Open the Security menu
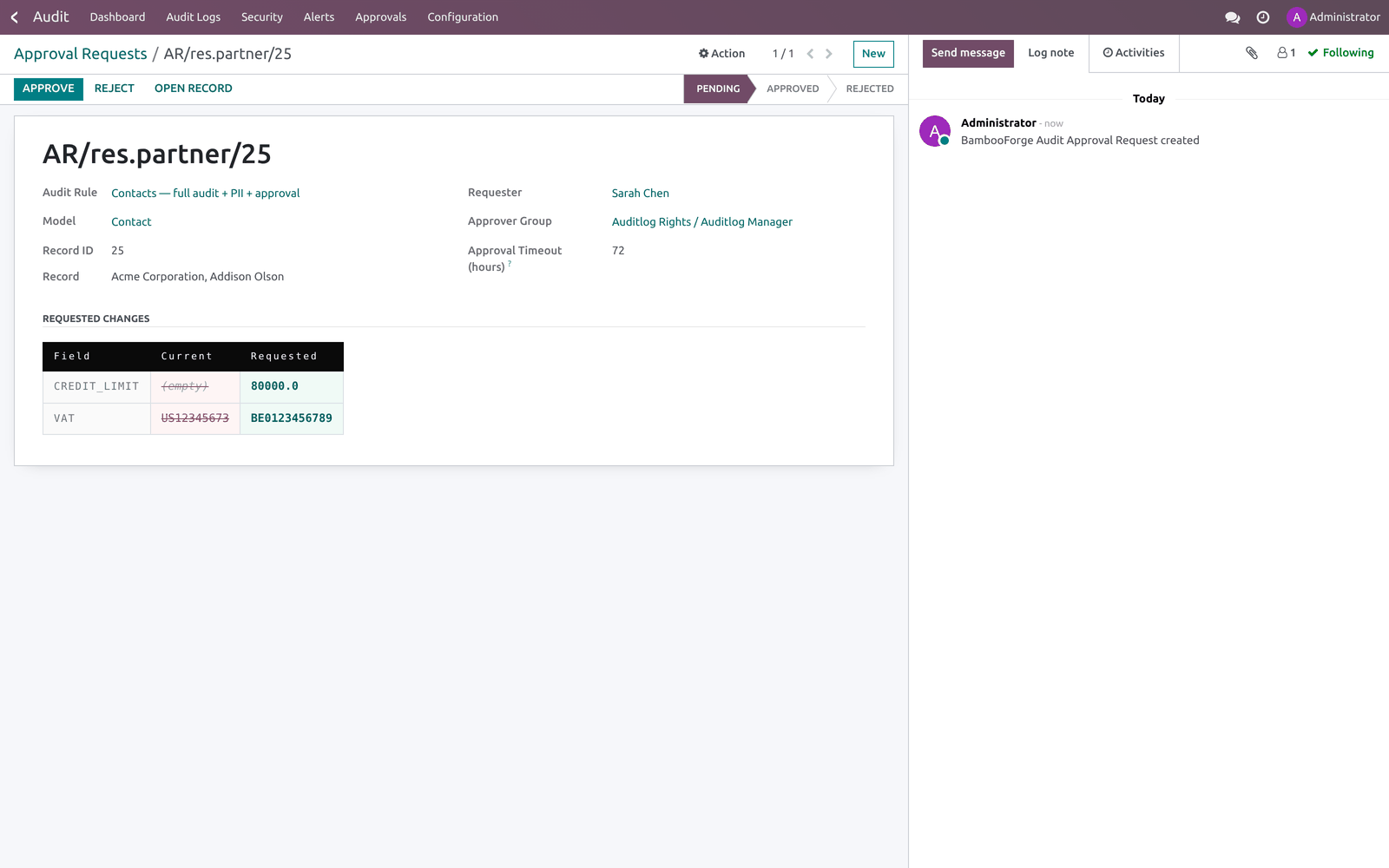1389x868 pixels. [x=262, y=17]
